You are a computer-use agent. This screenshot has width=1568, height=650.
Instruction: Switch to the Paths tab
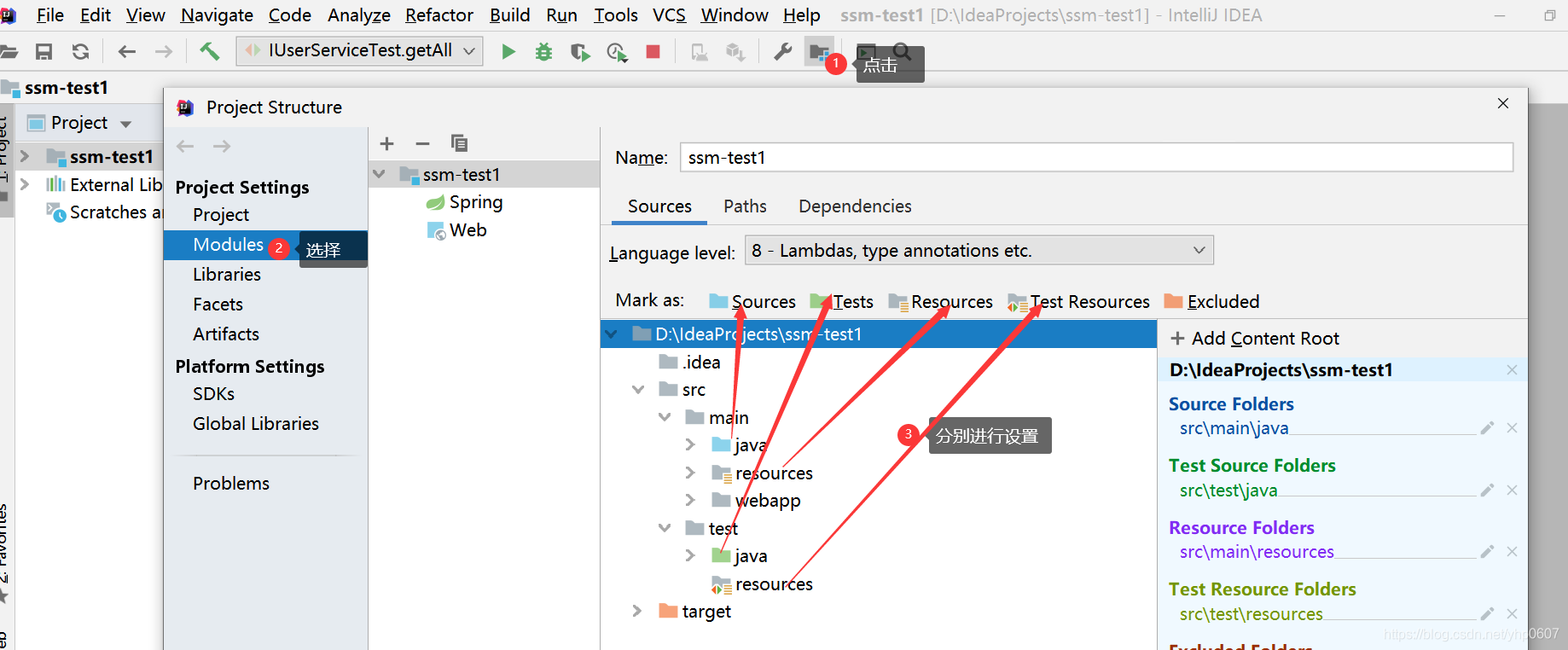(x=745, y=206)
